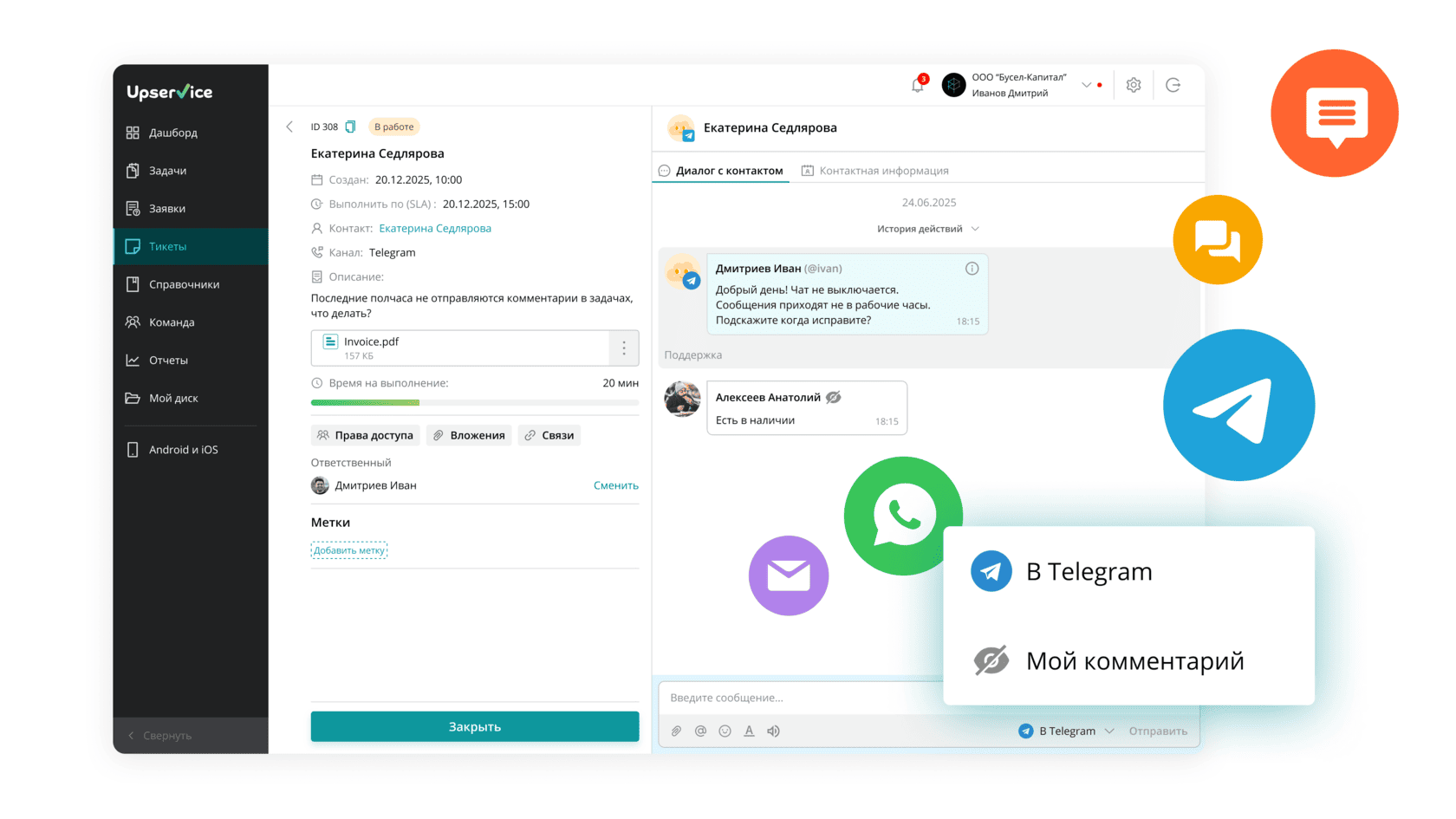
Task: Copy ticket ID 308
Action: click(x=350, y=127)
